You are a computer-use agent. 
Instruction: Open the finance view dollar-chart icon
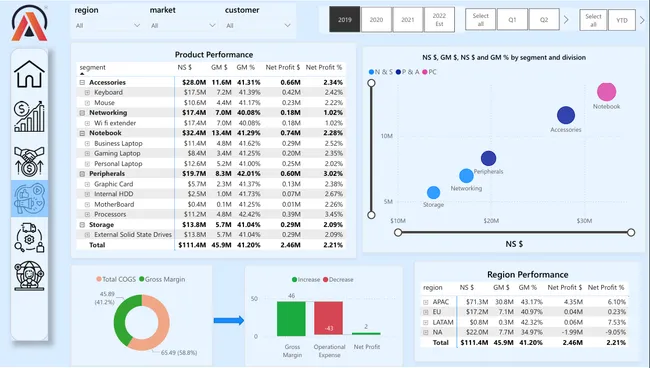click(x=29, y=116)
